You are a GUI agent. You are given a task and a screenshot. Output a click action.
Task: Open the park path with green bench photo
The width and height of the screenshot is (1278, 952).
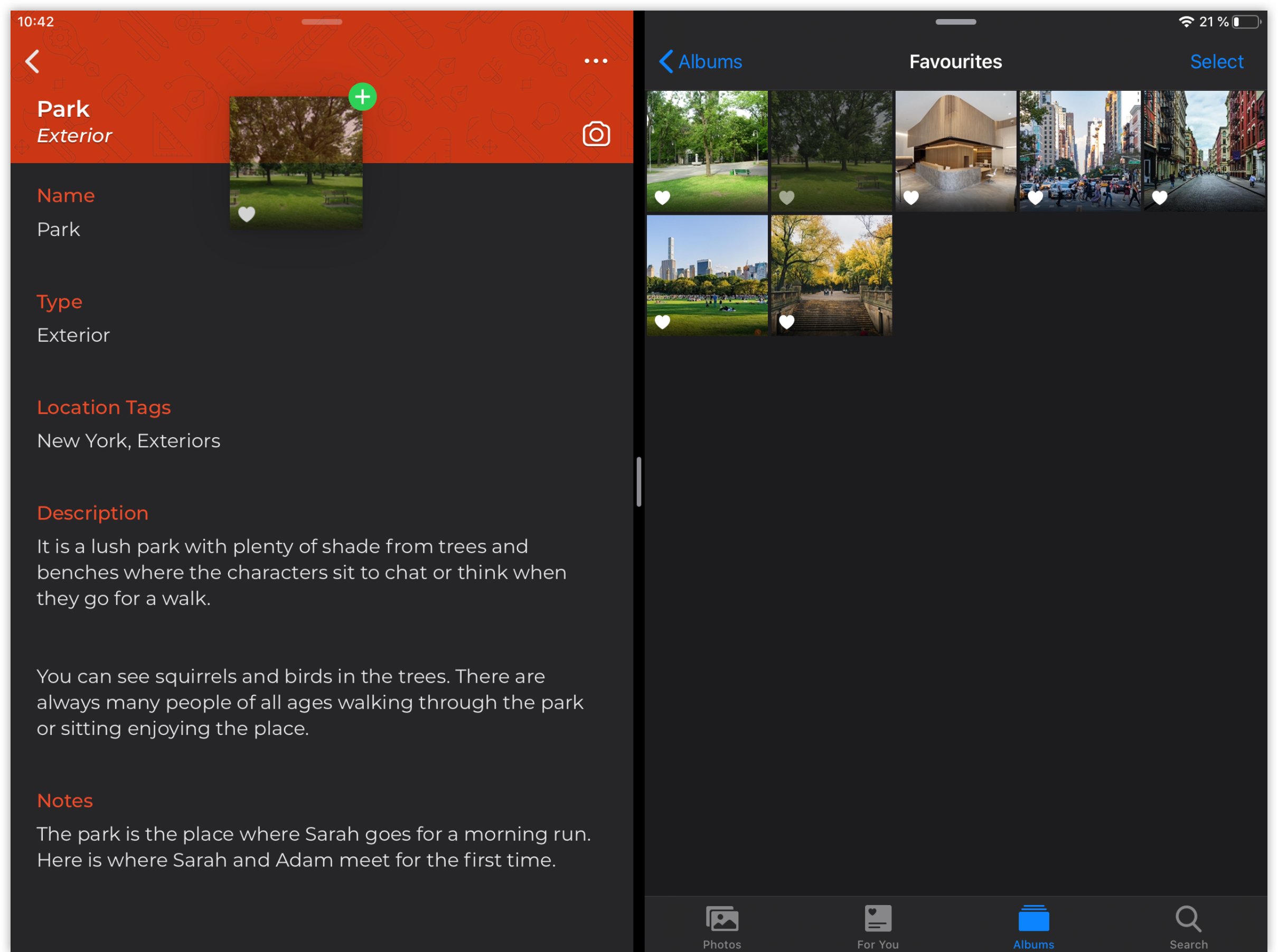point(707,151)
